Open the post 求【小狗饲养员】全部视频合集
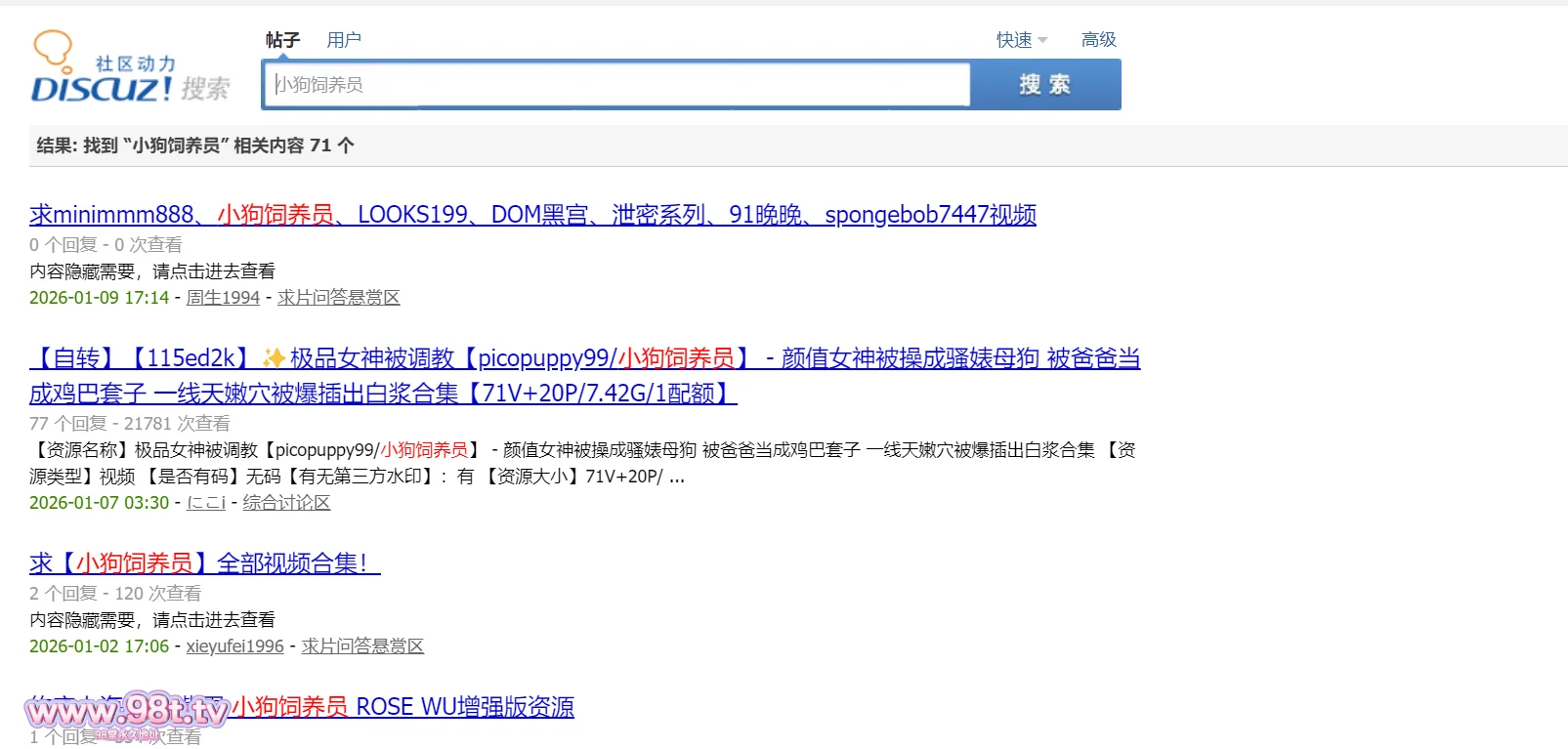 coord(204,563)
